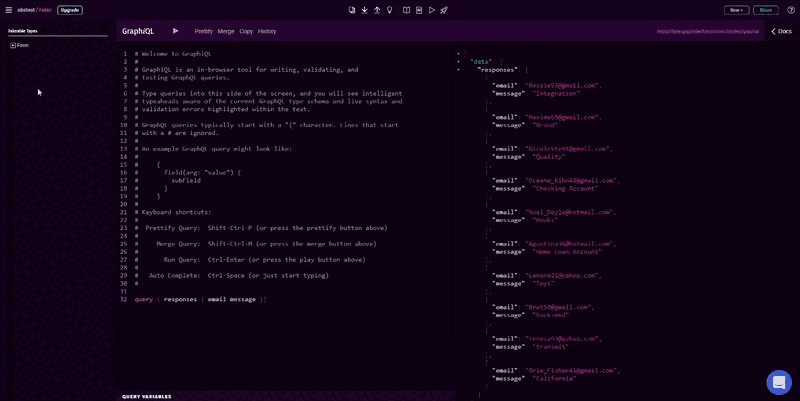Click message value "Home Loan Account"
800x401 pixels.
tap(567, 252)
